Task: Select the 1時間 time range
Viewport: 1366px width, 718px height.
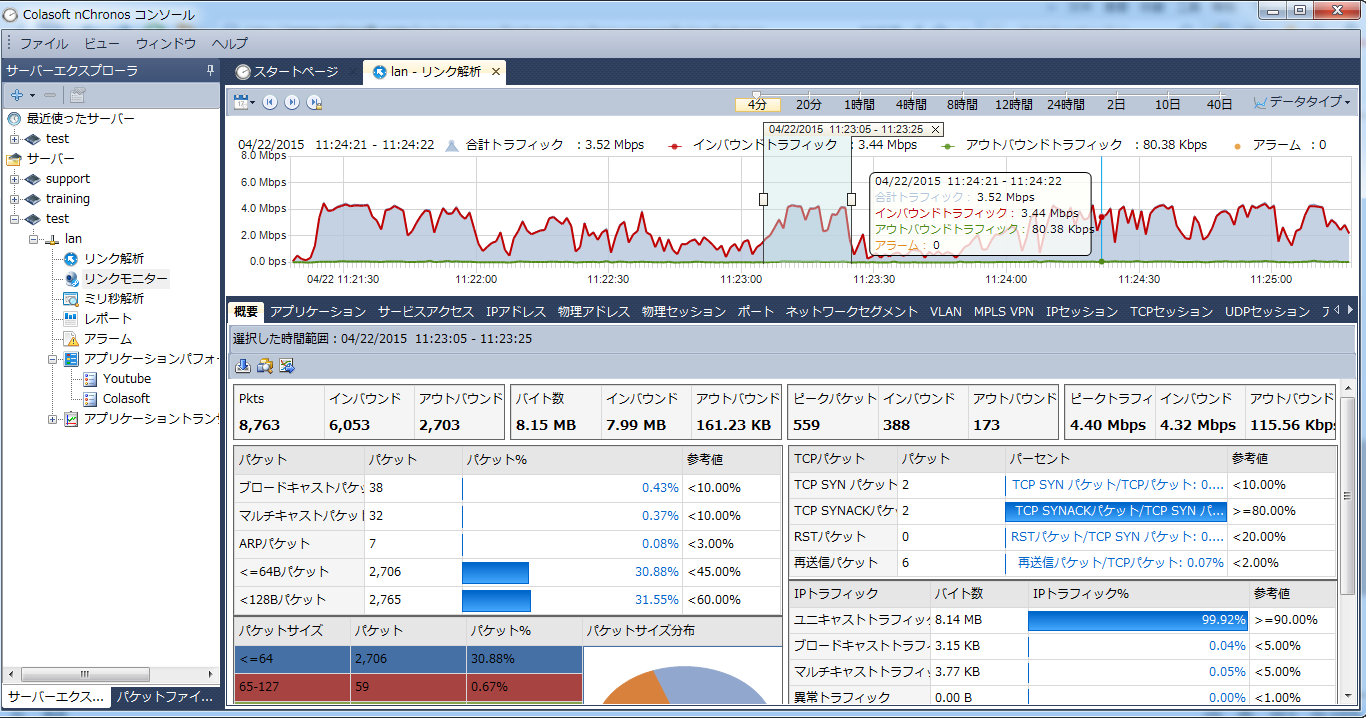Action: pos(859,104)
